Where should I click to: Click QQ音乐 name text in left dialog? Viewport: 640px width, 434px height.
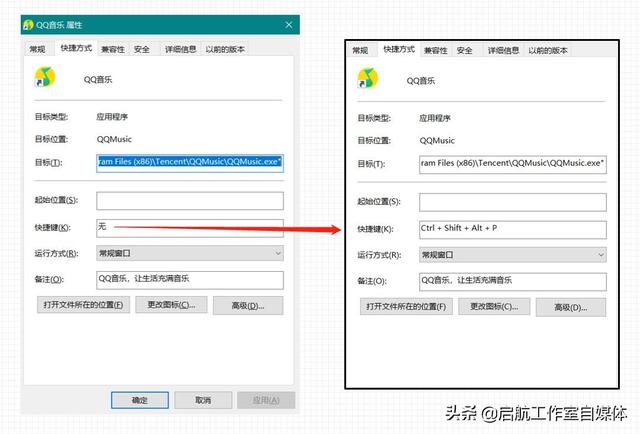[98, 80]
